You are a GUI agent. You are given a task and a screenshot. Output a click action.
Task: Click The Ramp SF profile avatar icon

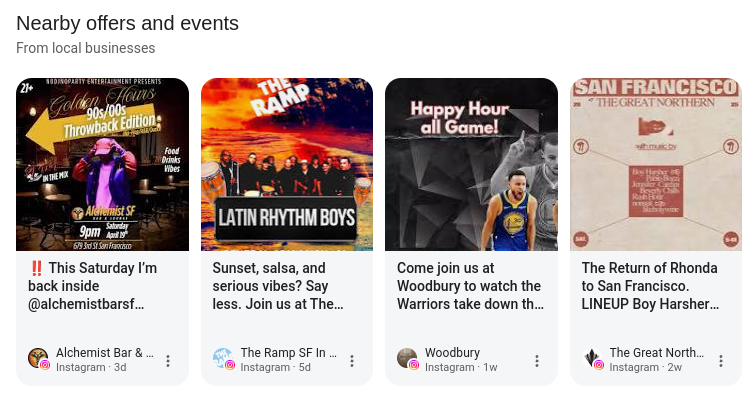click(222, 358)
